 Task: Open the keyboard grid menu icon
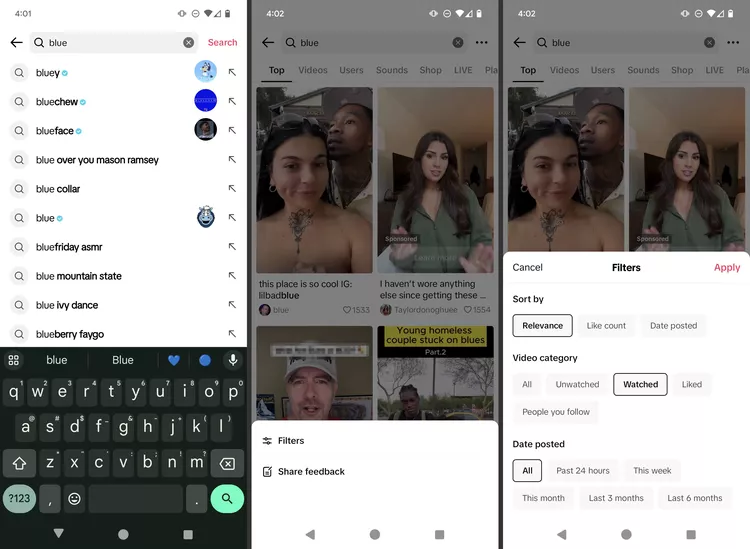14,360
